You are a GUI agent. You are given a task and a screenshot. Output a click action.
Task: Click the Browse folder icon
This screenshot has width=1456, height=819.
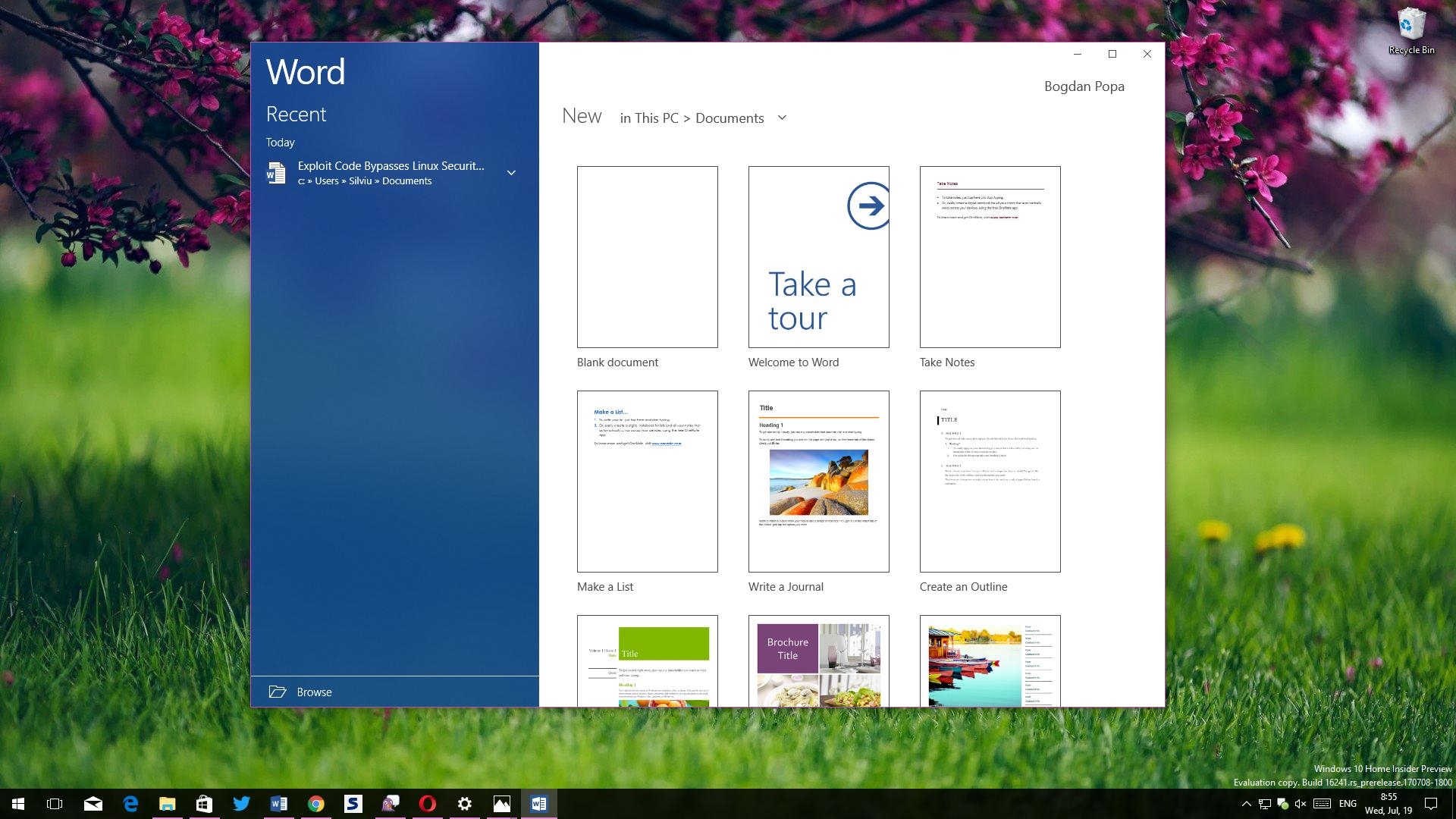tap(278, 692)
